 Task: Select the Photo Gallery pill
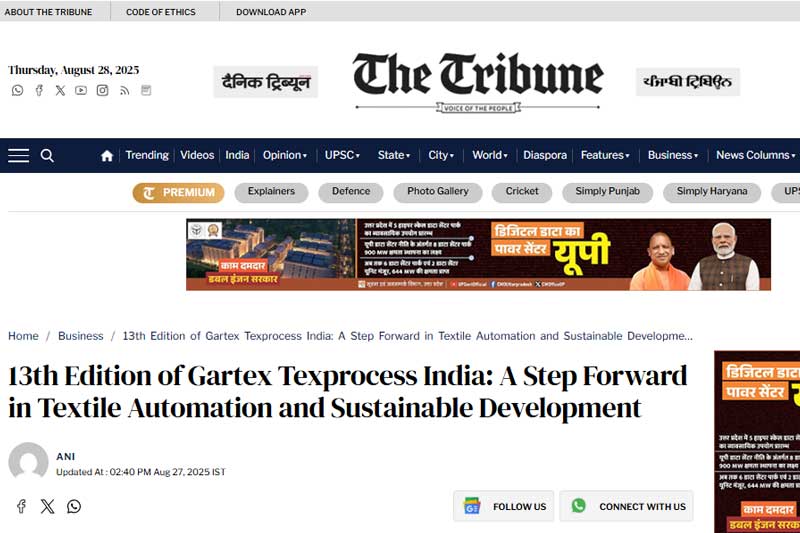tap(438, 192)
